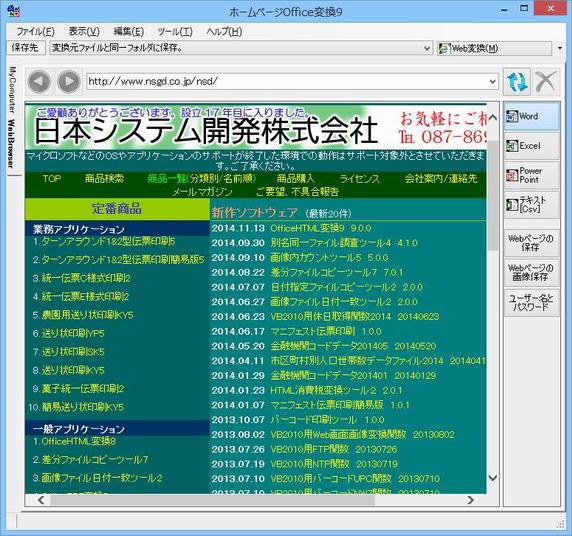Expand the 保存先 save location dropdown

pyautogui.click(x=426, y=48)
